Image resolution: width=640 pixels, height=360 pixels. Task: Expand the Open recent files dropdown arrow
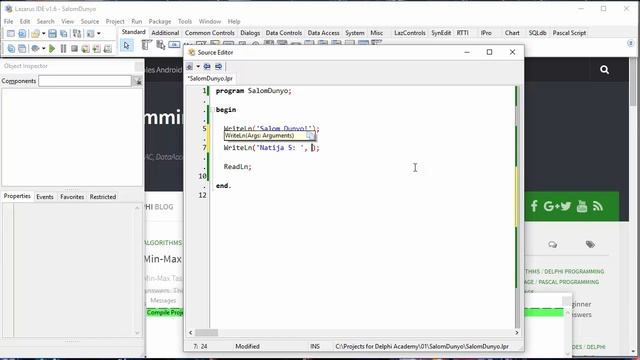click(43, 33)
